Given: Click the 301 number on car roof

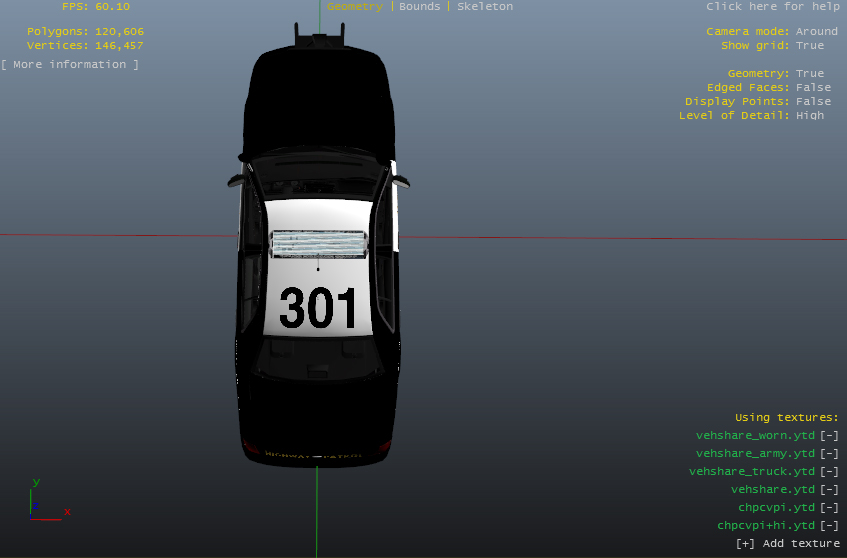Looking at the screenshot, I should [x=318, y=308].
